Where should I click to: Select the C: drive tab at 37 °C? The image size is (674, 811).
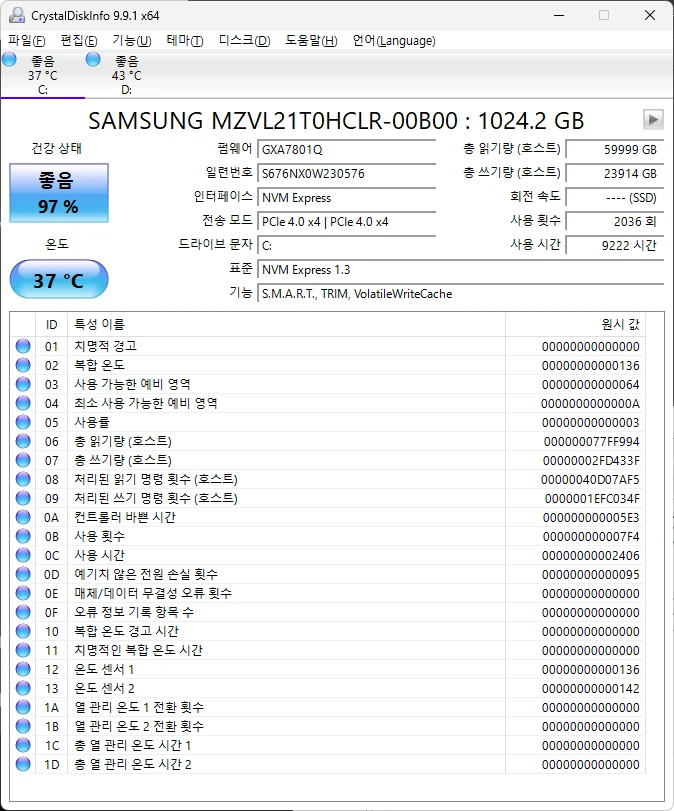pos(42,74)
